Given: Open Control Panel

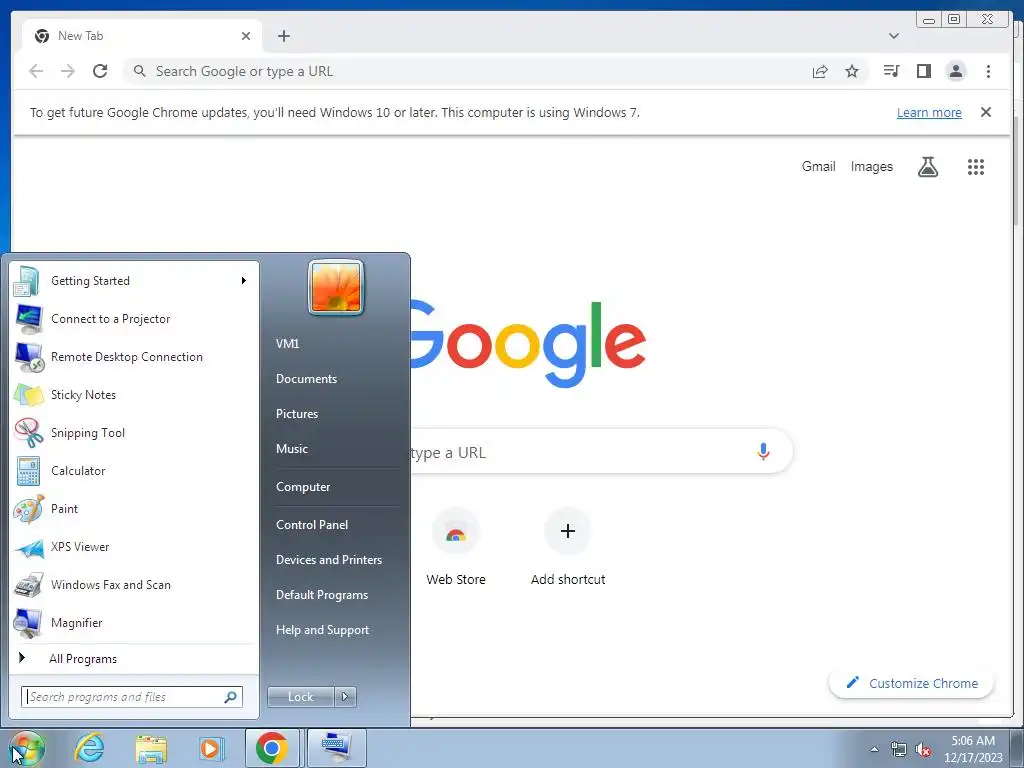Looking at the screenshot, I should (x=312, y=524).
